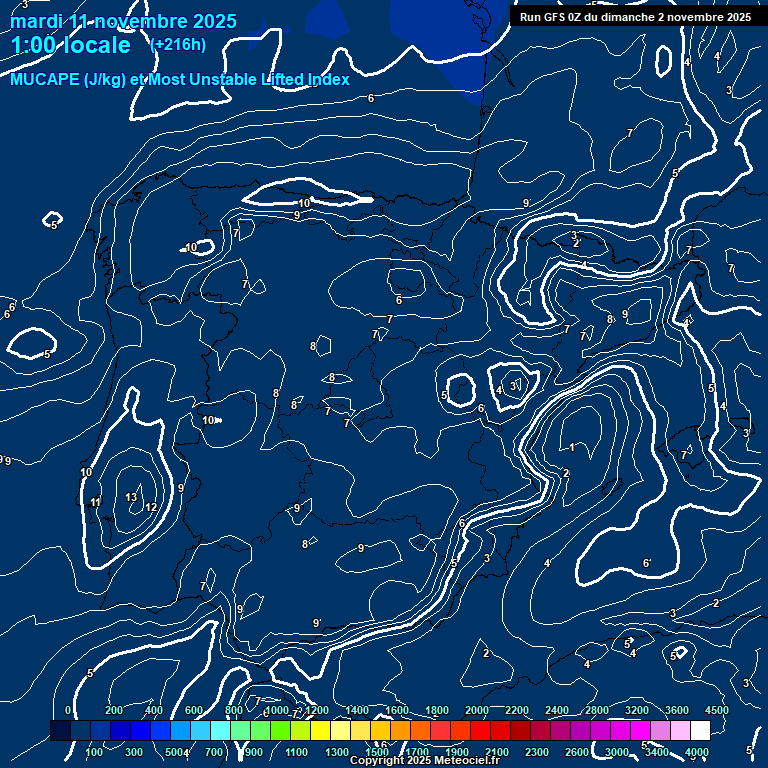Click the white legend swatch for 4000–4500
The width and height of the screenshot is (768, 768).
(700, 730)
